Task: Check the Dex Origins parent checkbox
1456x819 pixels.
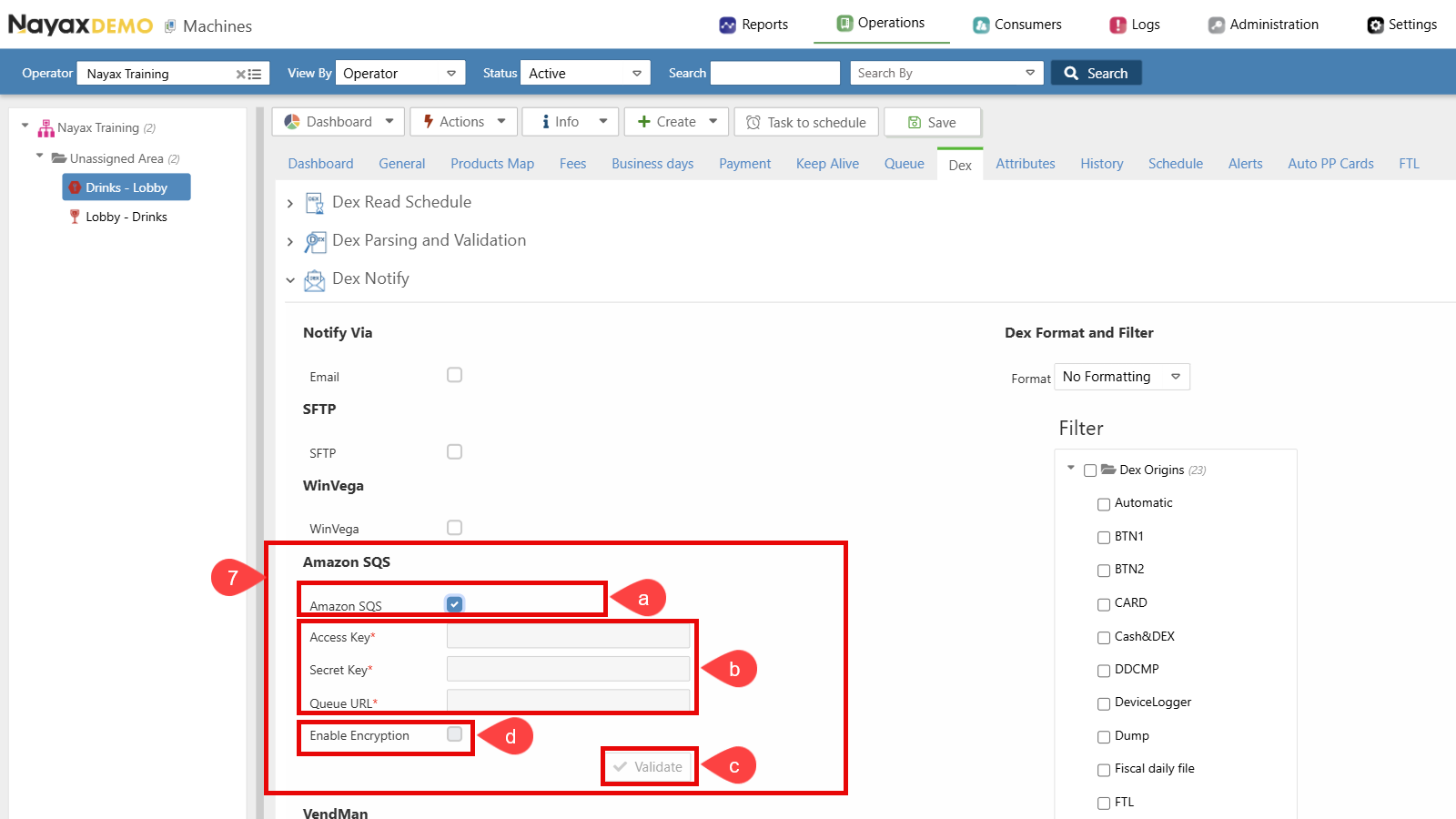Action: pos(1090,470)
